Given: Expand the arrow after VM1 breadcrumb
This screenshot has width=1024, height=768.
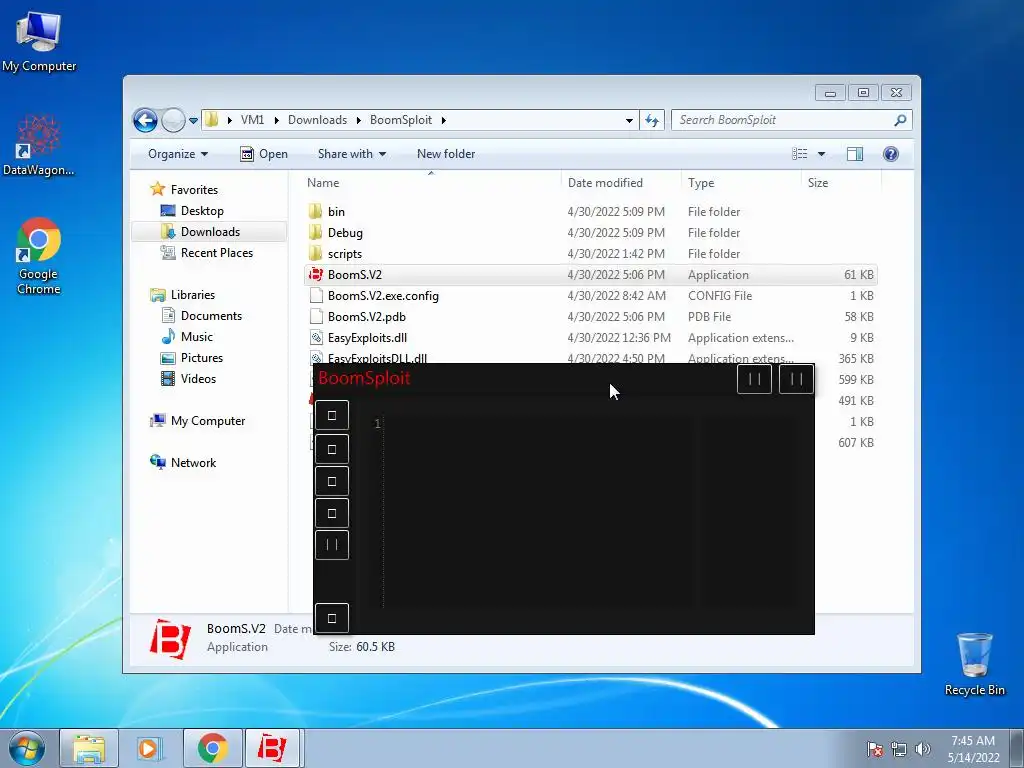Looking at the screenshot, I should pyautogui.click(x=276, y=120).
